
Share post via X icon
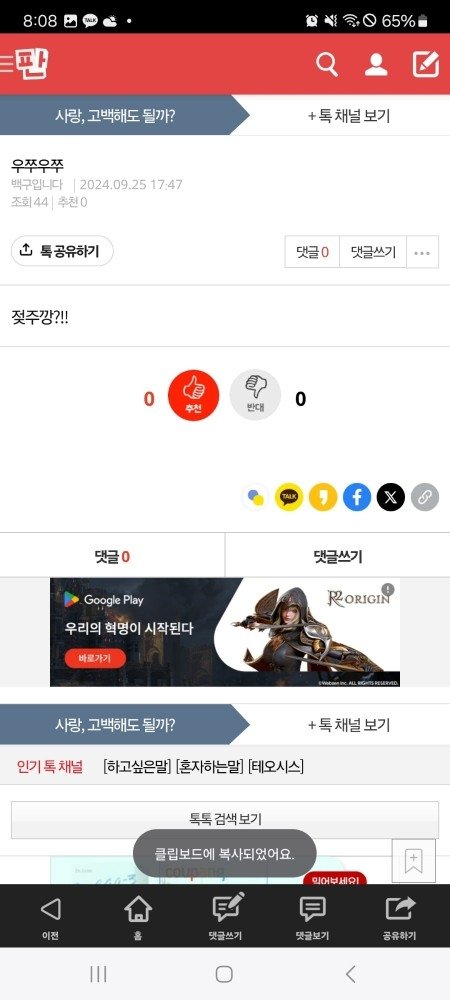pos(391,497)
